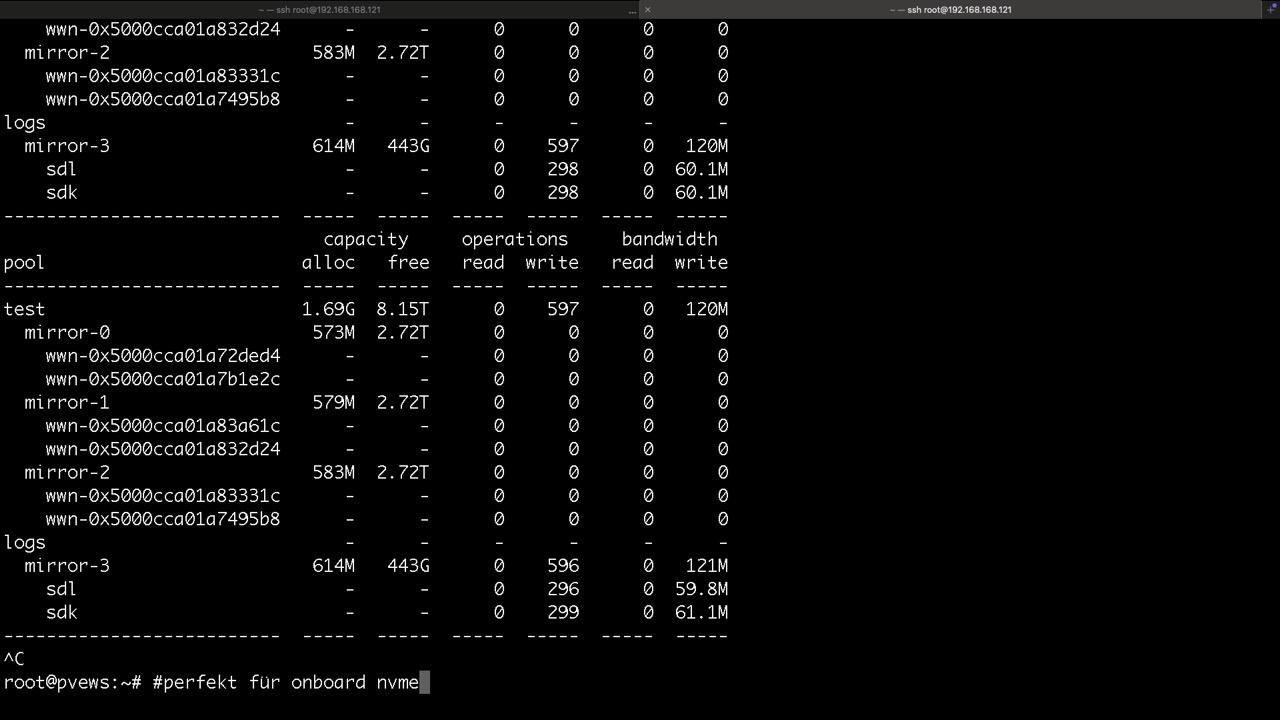Click the '597' write operations in test row
Viewport: 1280px width, 720px height.
[563, 309]
